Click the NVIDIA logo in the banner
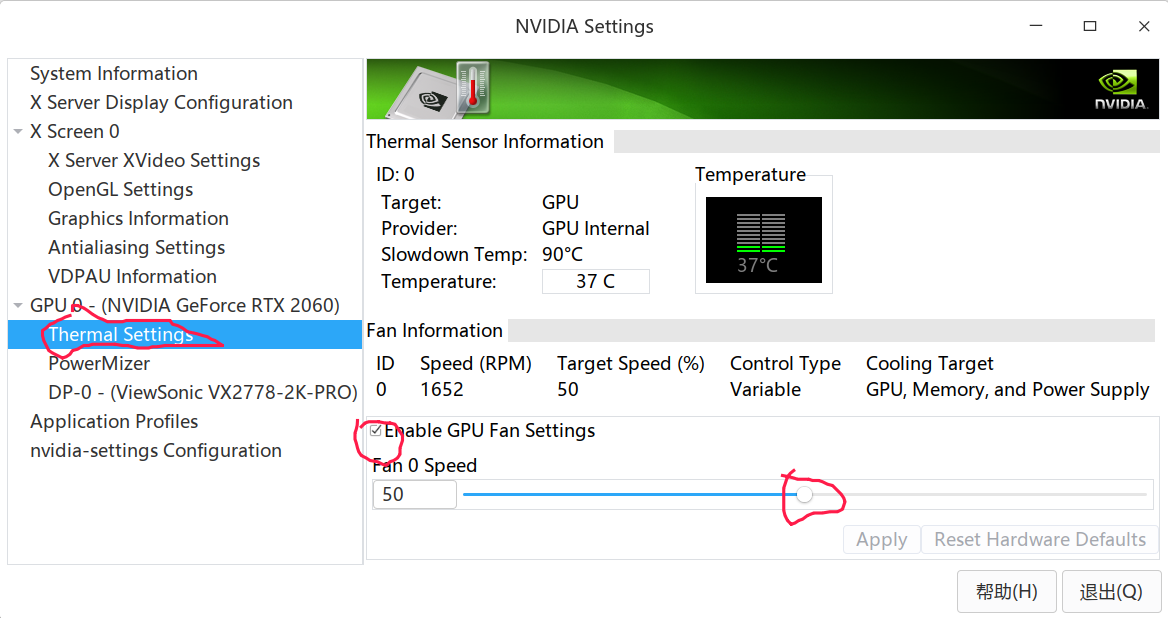Image resolution: width=1168 pixels, height=618 pixels. (1118, 89)
